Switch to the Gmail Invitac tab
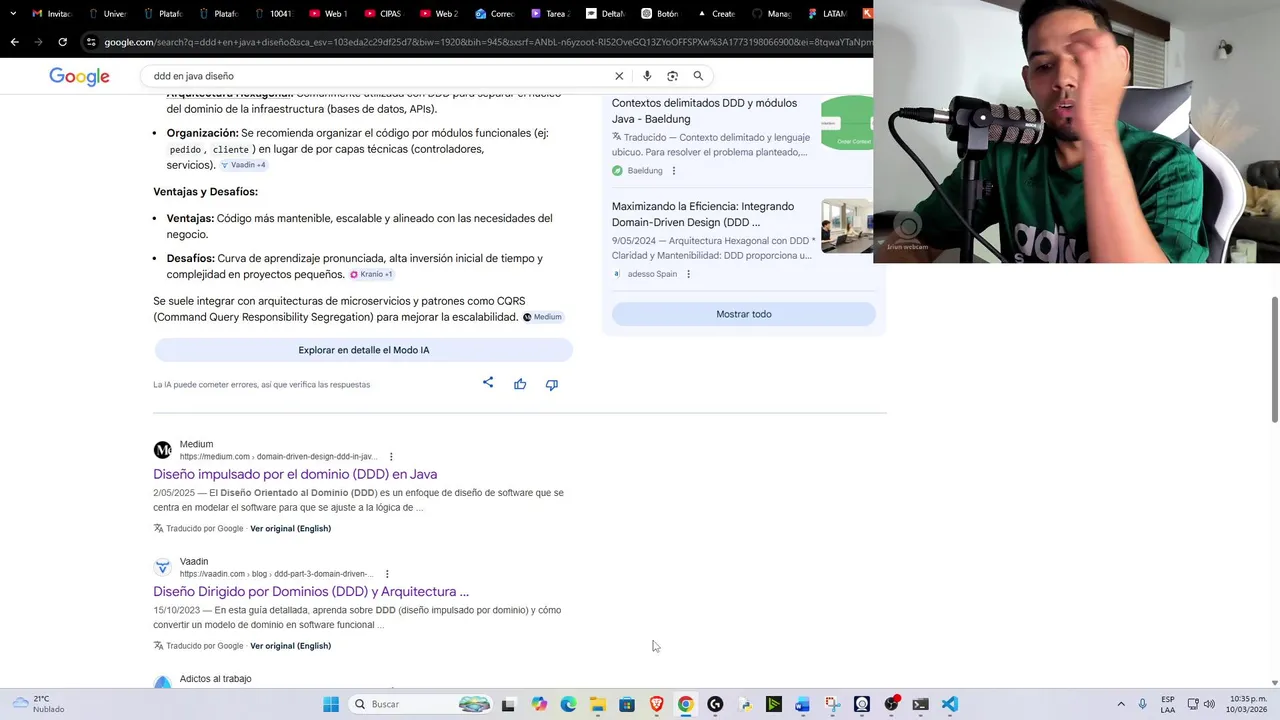Image resolution: width=1280 pixels, height=720 pixels. coord(52,14)
